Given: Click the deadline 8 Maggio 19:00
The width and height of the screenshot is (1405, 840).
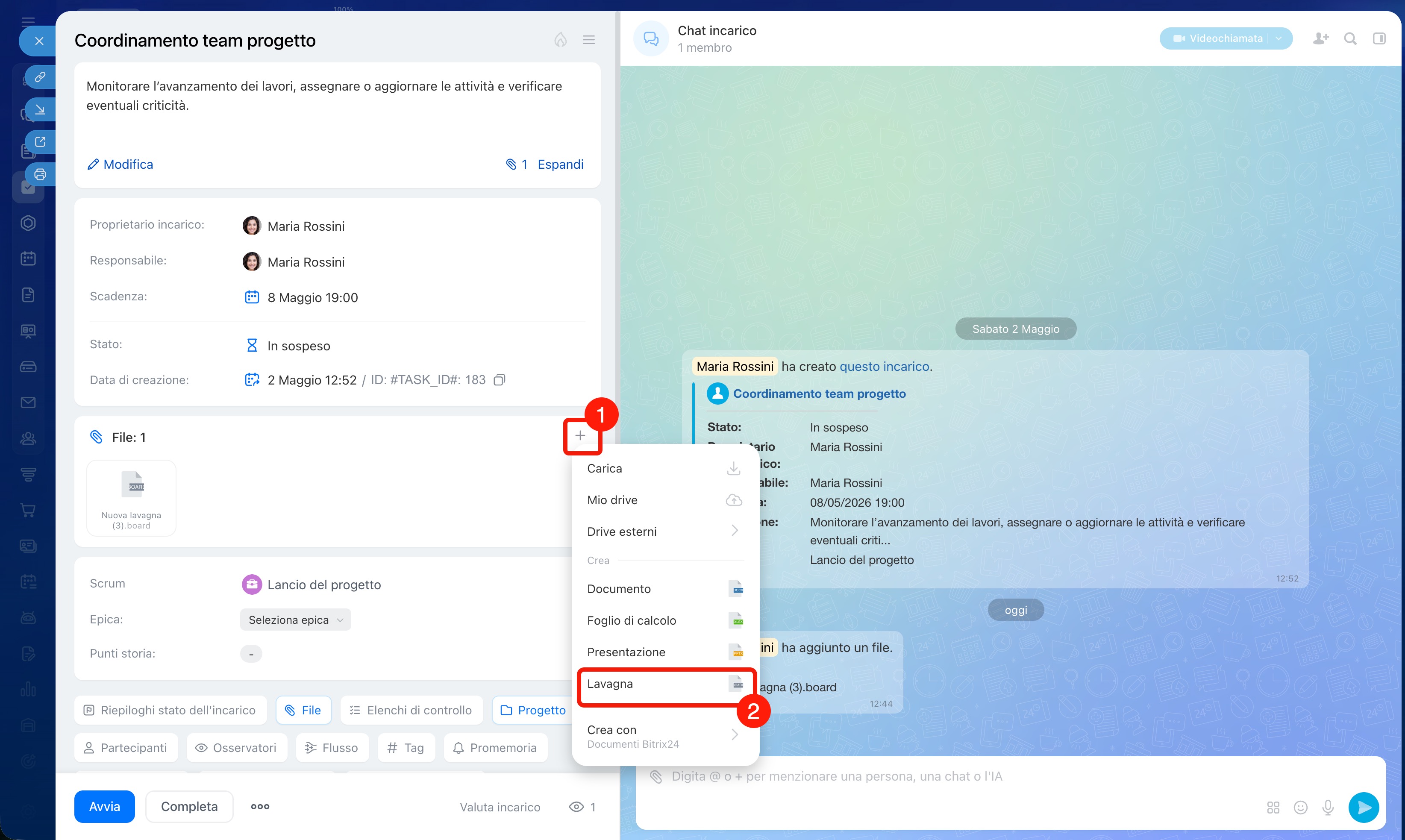Looking at the screenshot, I should point(312,298).
